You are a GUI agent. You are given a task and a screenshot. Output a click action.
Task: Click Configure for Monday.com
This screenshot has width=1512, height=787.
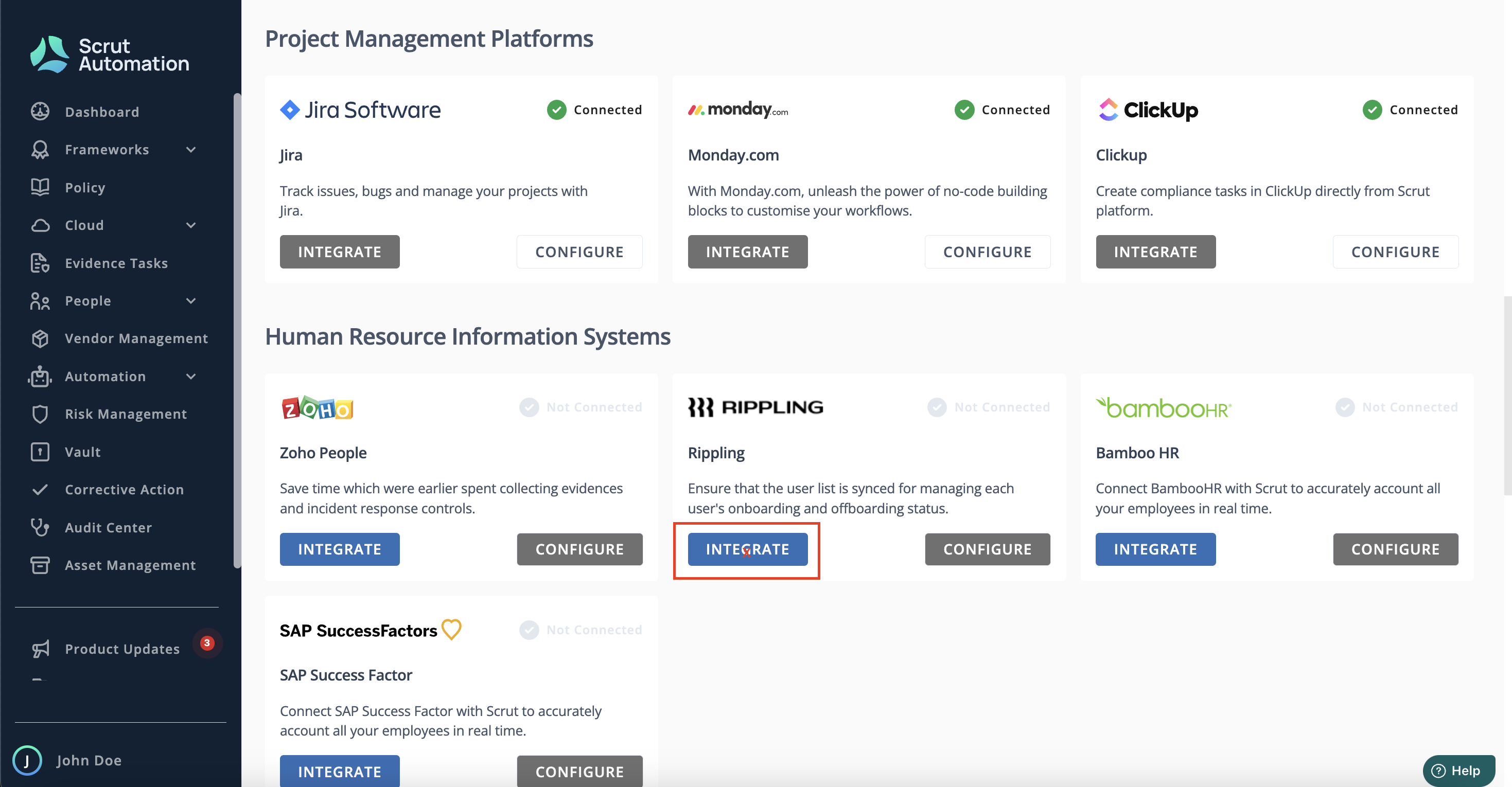click(987, 252)
